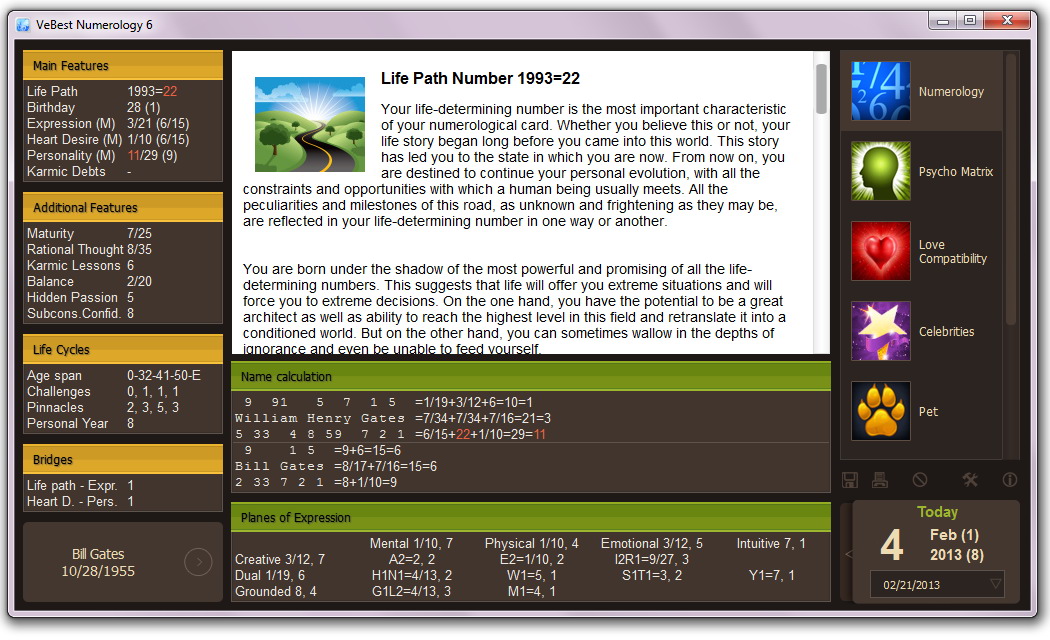Image resolution: width=1050 pixels, height=640 pixels.
Task: Click the right sidebar module scrollbar
Action: tap(1011, 191)
